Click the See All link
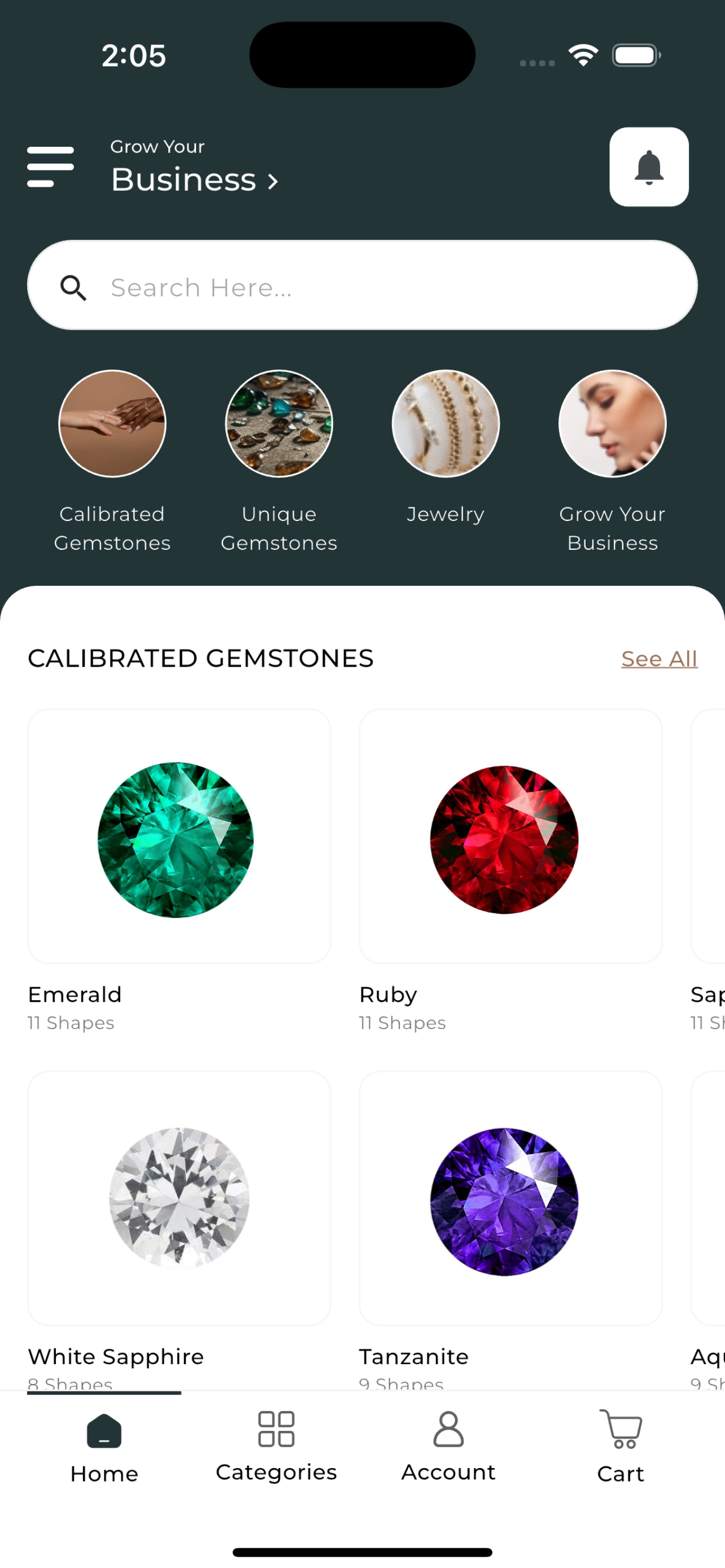 pos(660,659)
